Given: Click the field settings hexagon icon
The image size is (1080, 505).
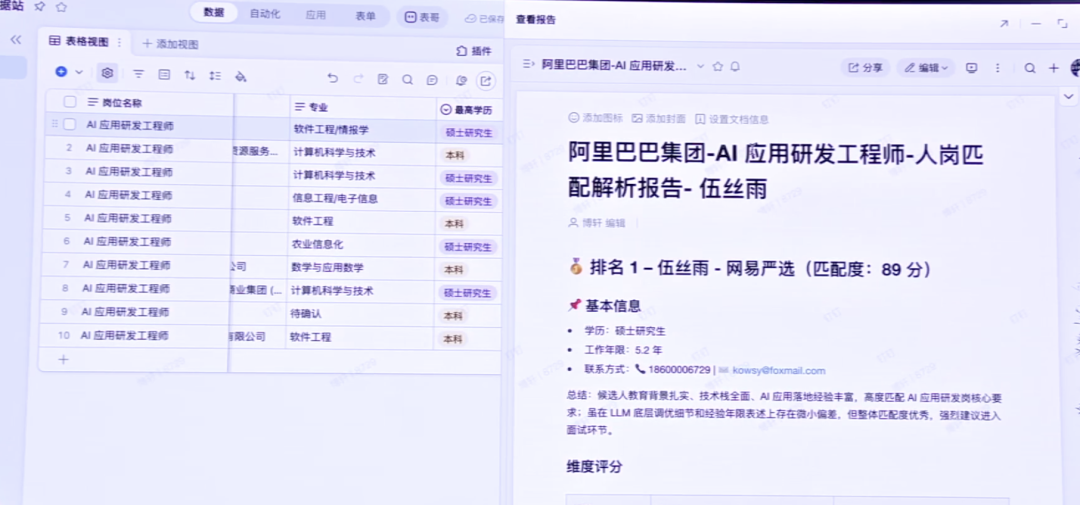Looking at the screenshot, I should point(108,73).
